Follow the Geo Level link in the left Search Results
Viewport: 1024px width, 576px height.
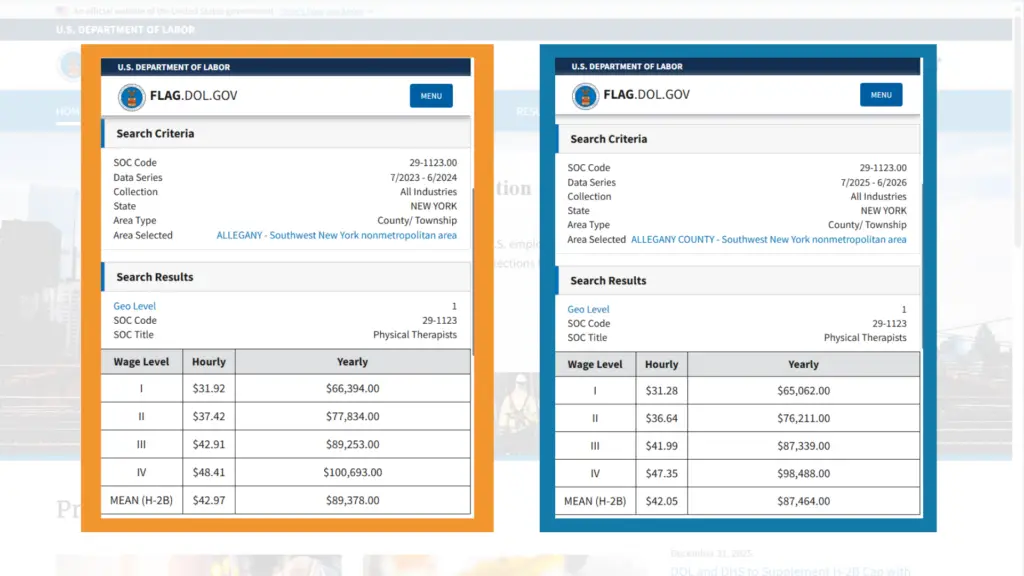click(134, 306)
